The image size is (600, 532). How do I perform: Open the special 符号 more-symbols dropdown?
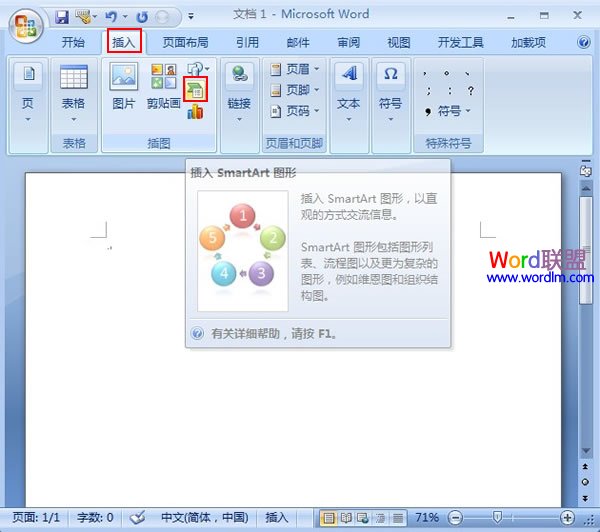(x=448, y=111)
